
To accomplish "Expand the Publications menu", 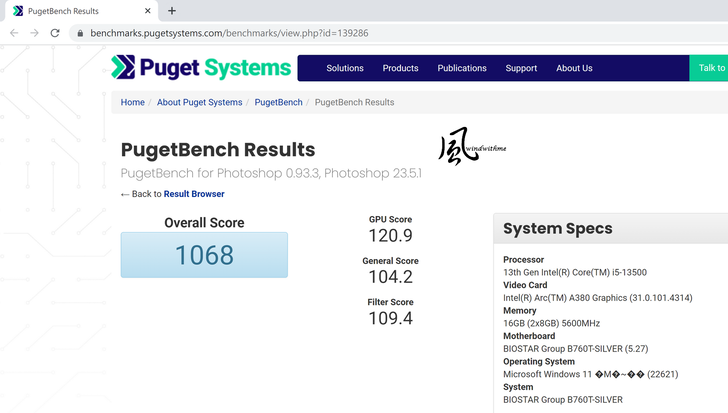I will pyautogui.click(x=462, y=68).
